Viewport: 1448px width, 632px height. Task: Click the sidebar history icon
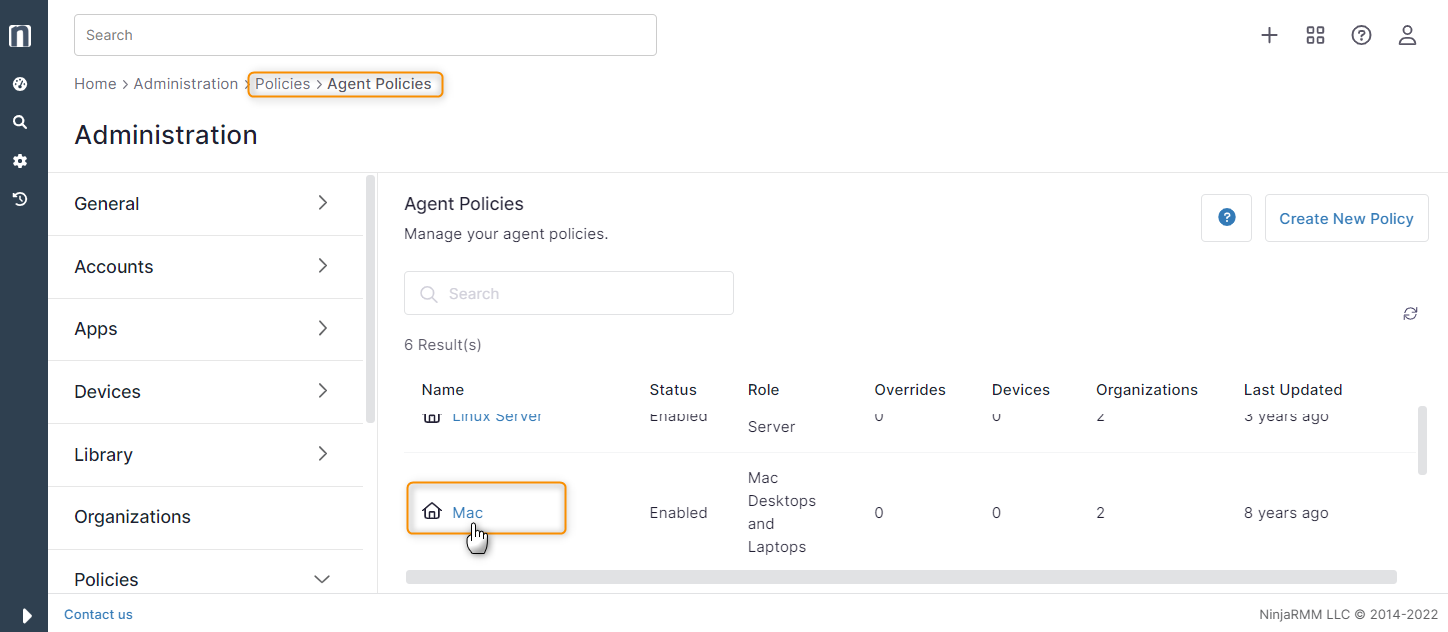[x=20, y=199]
